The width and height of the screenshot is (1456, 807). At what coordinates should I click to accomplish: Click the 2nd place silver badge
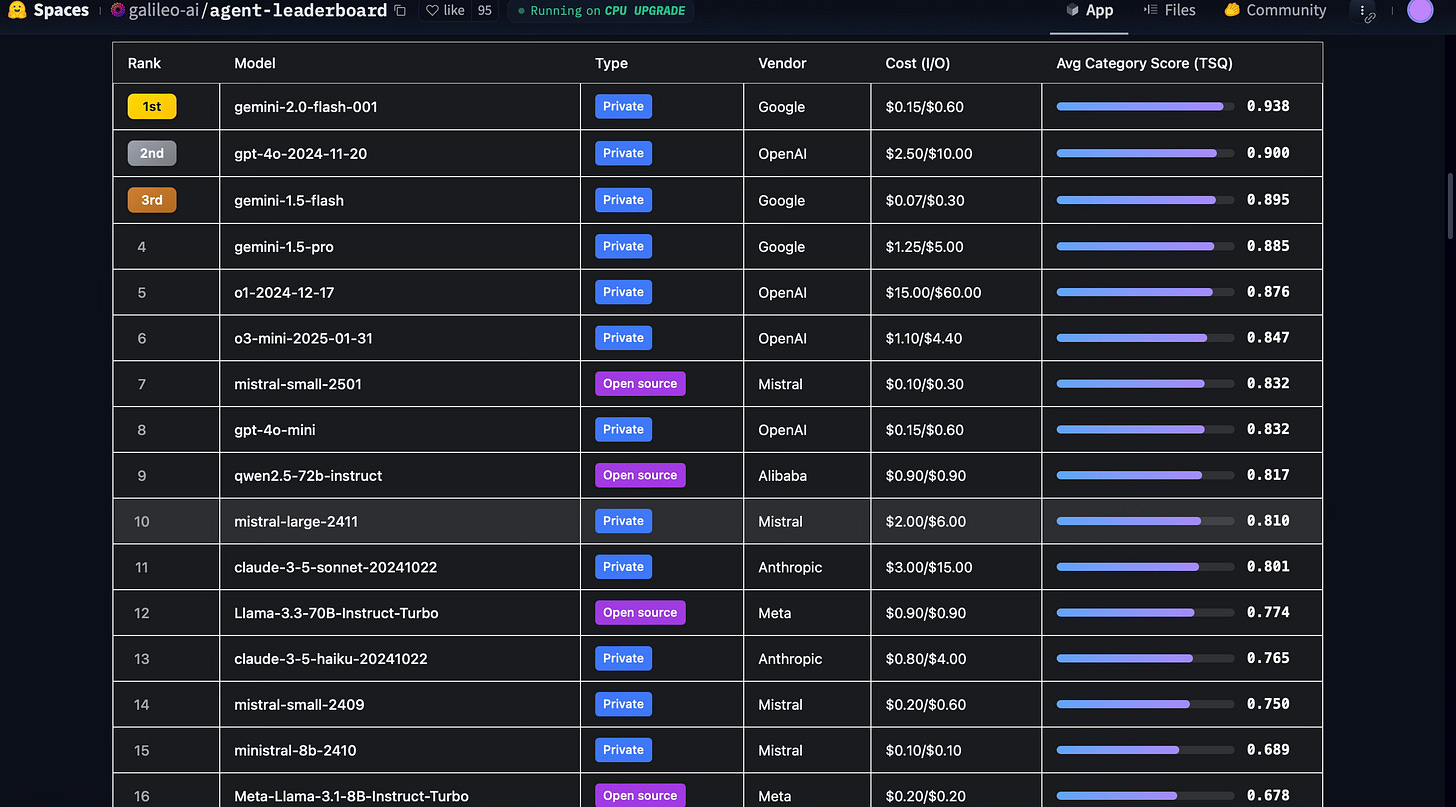[x=152, y=153]
